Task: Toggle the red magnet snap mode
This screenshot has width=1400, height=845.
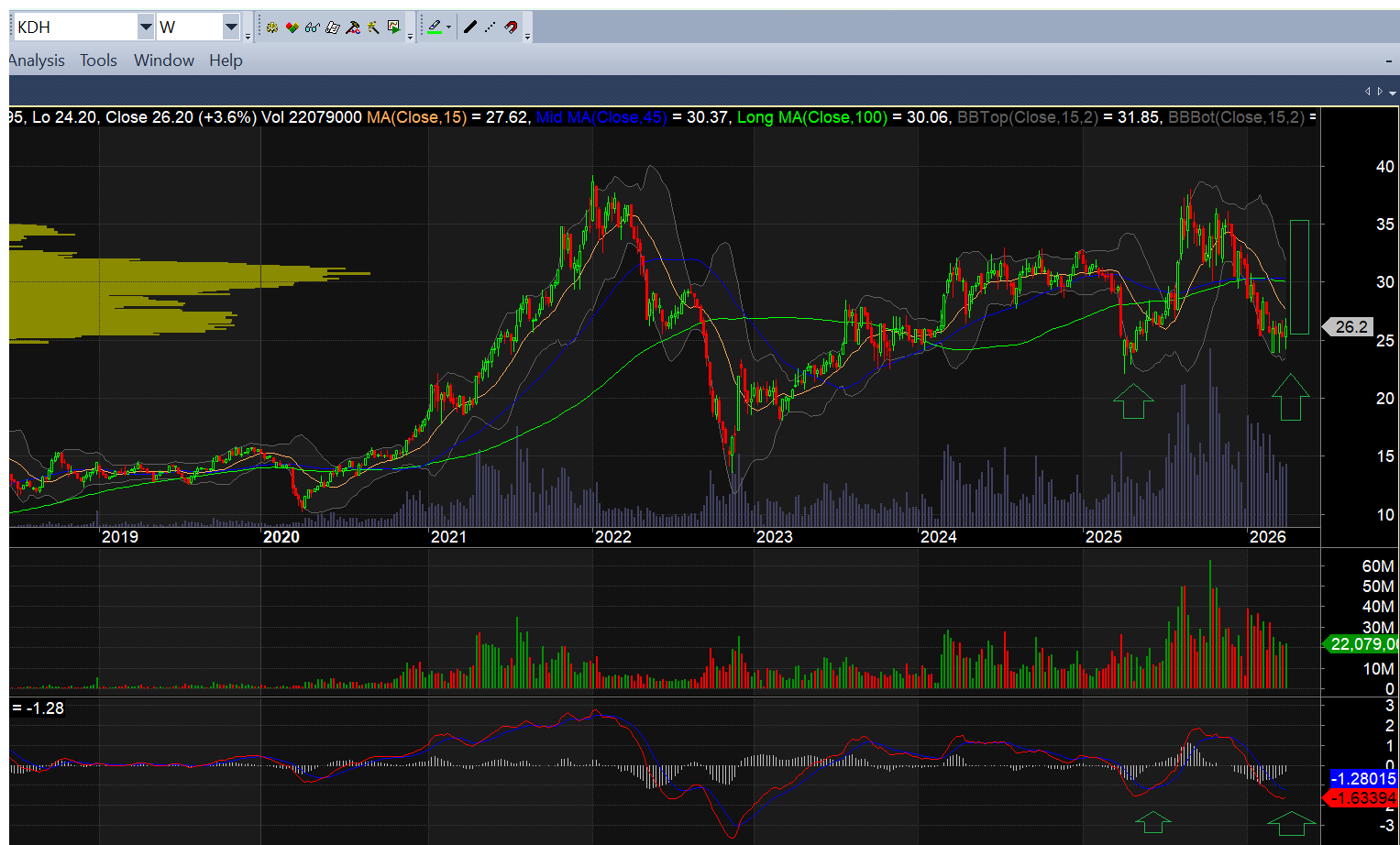Action: [x=511, y=27]
